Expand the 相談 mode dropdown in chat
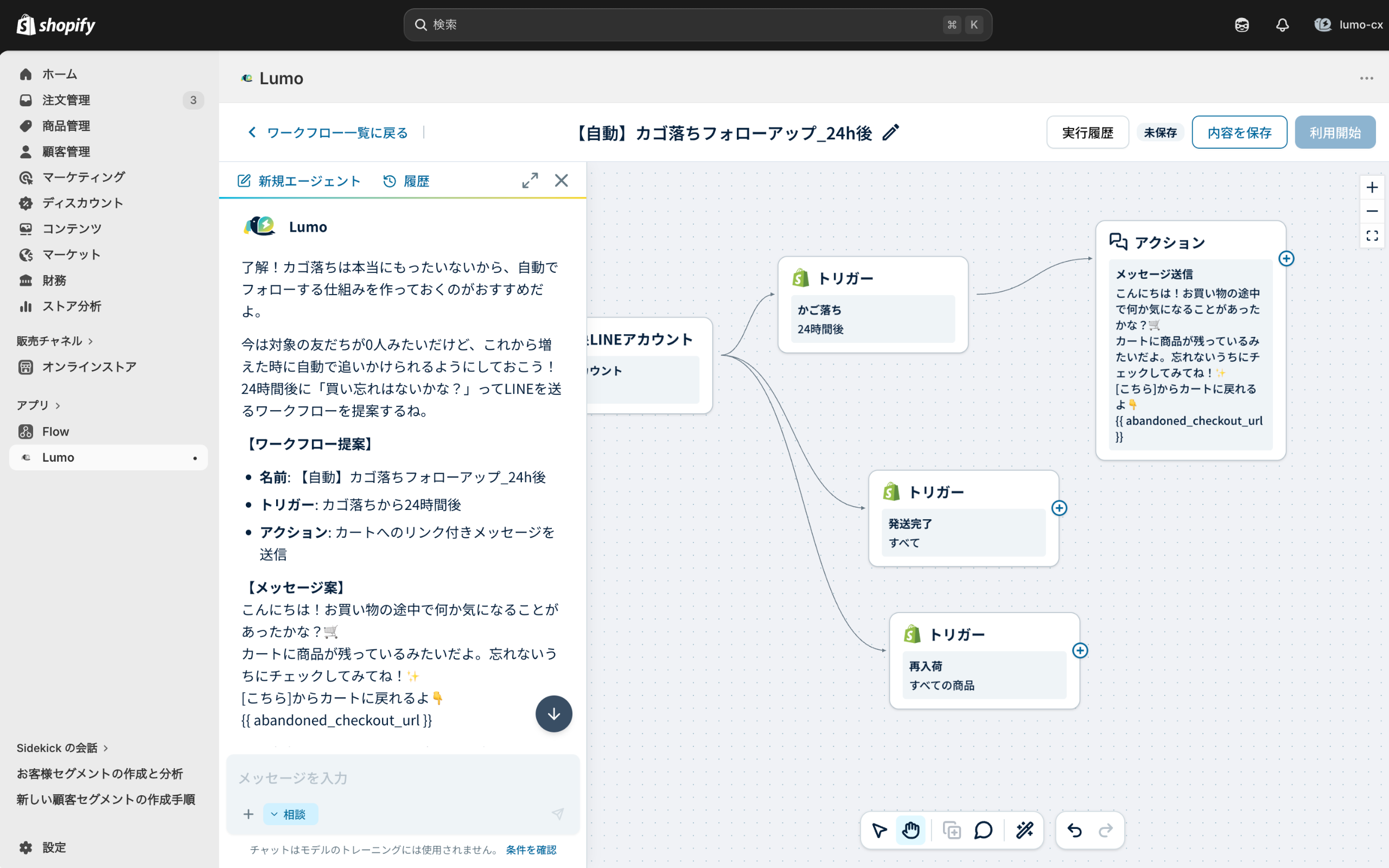 coord(290,814)
